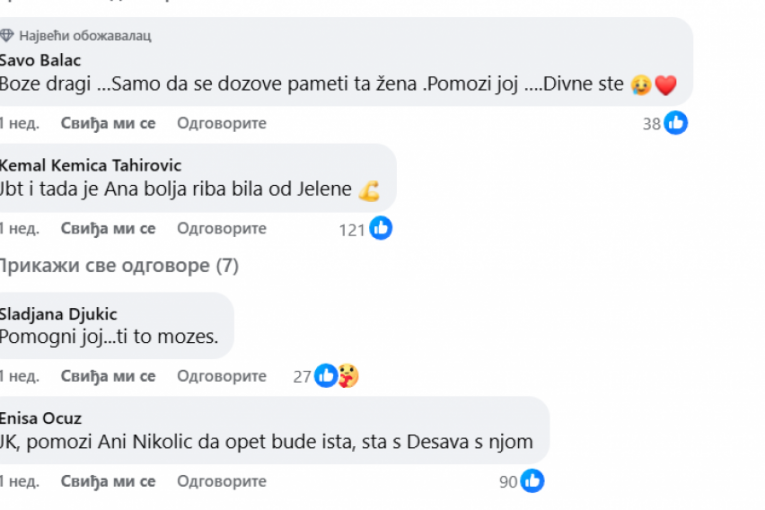Open Sladjana Djukic's profile
The width and height of the screenshot is (765, 510).
[58, 314]
